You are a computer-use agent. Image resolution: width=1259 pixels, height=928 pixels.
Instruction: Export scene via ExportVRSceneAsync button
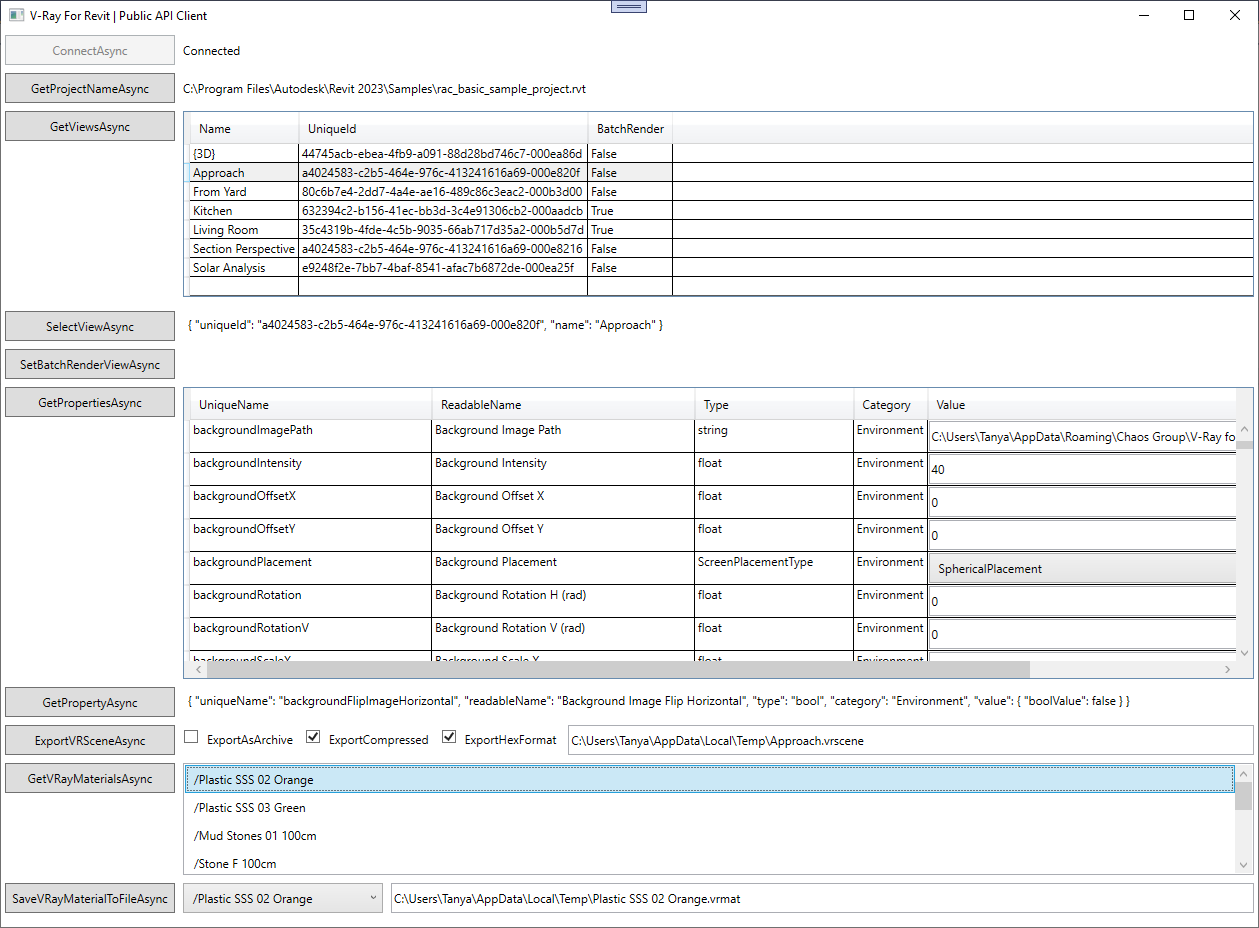[90, 741]
